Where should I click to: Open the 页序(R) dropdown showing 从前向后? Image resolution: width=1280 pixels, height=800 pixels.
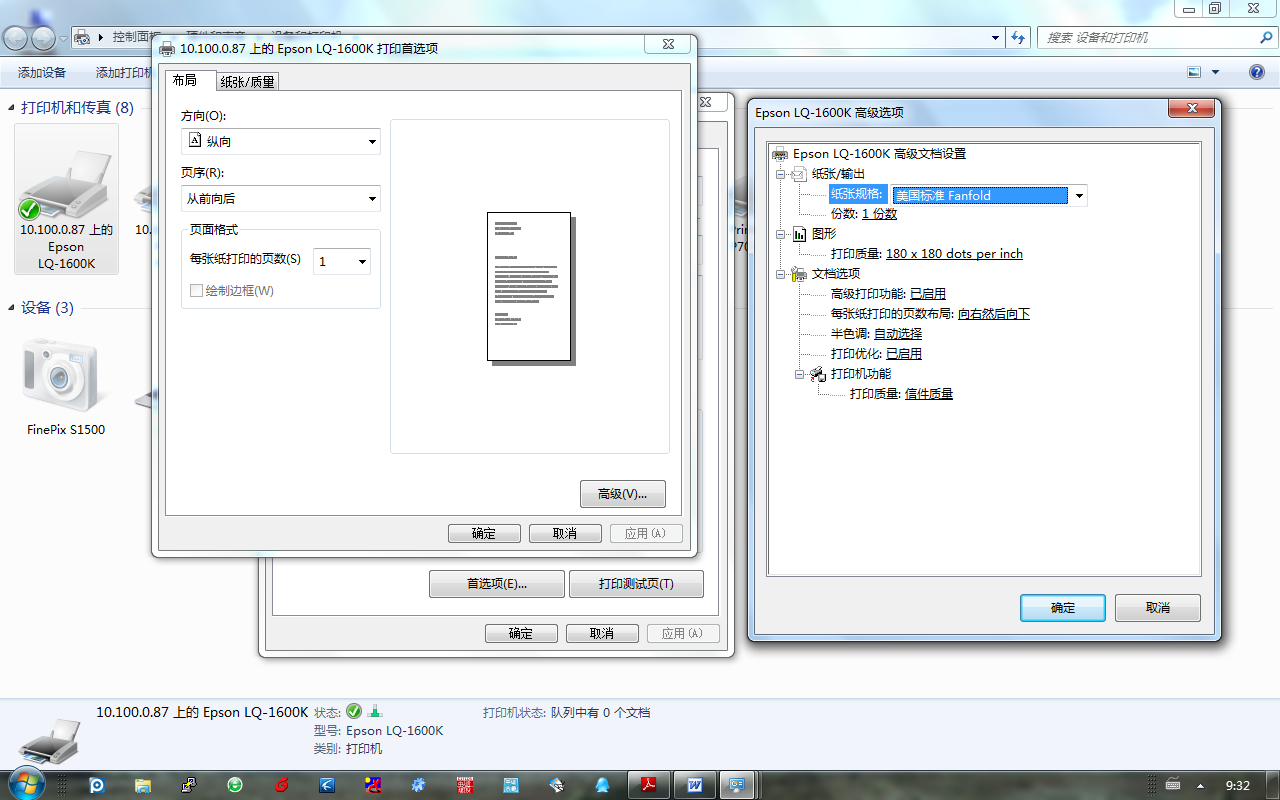click(x=281, y=199)
